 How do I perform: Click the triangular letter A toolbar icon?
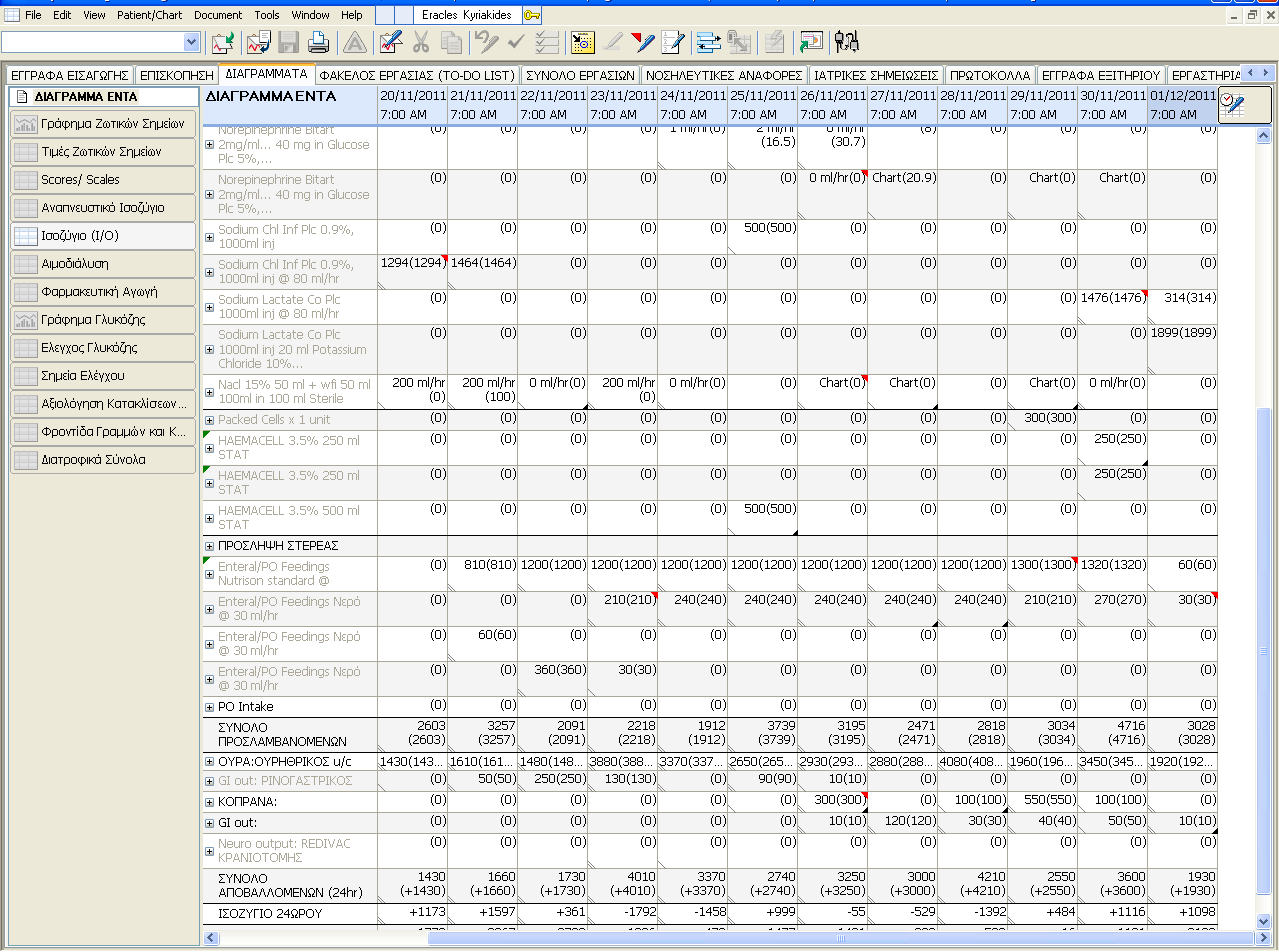[x=353, y=42]
